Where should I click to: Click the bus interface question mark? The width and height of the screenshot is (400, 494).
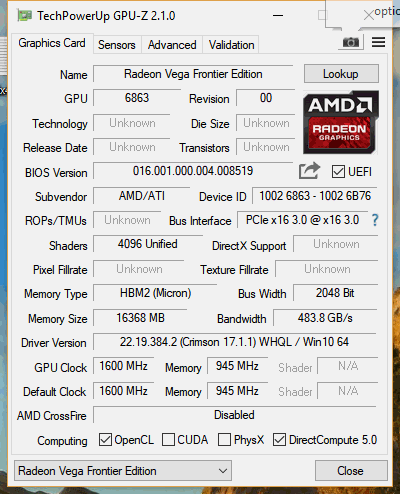tap(375, 220)
